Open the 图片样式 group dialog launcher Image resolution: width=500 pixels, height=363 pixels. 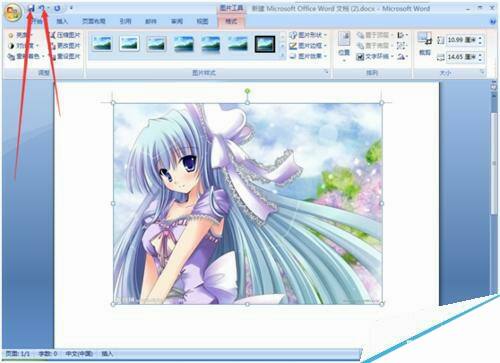pos(326,72)
